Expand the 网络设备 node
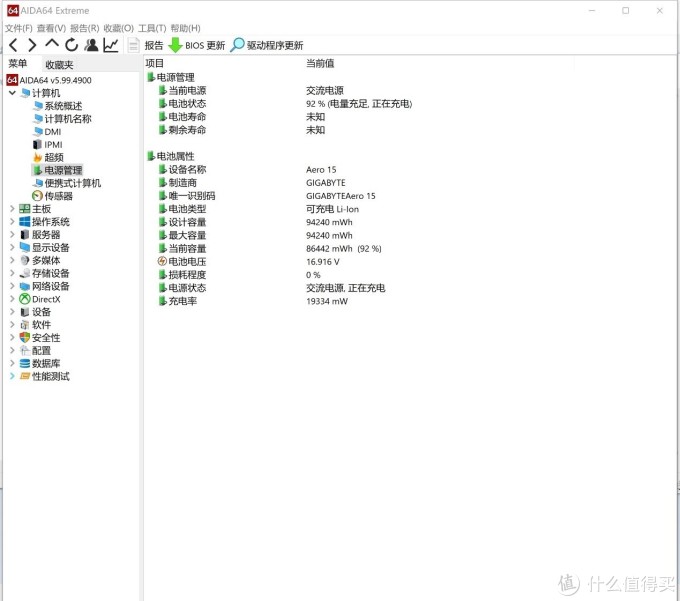Viewport: 680px width, 601px height. coord(12,286)
